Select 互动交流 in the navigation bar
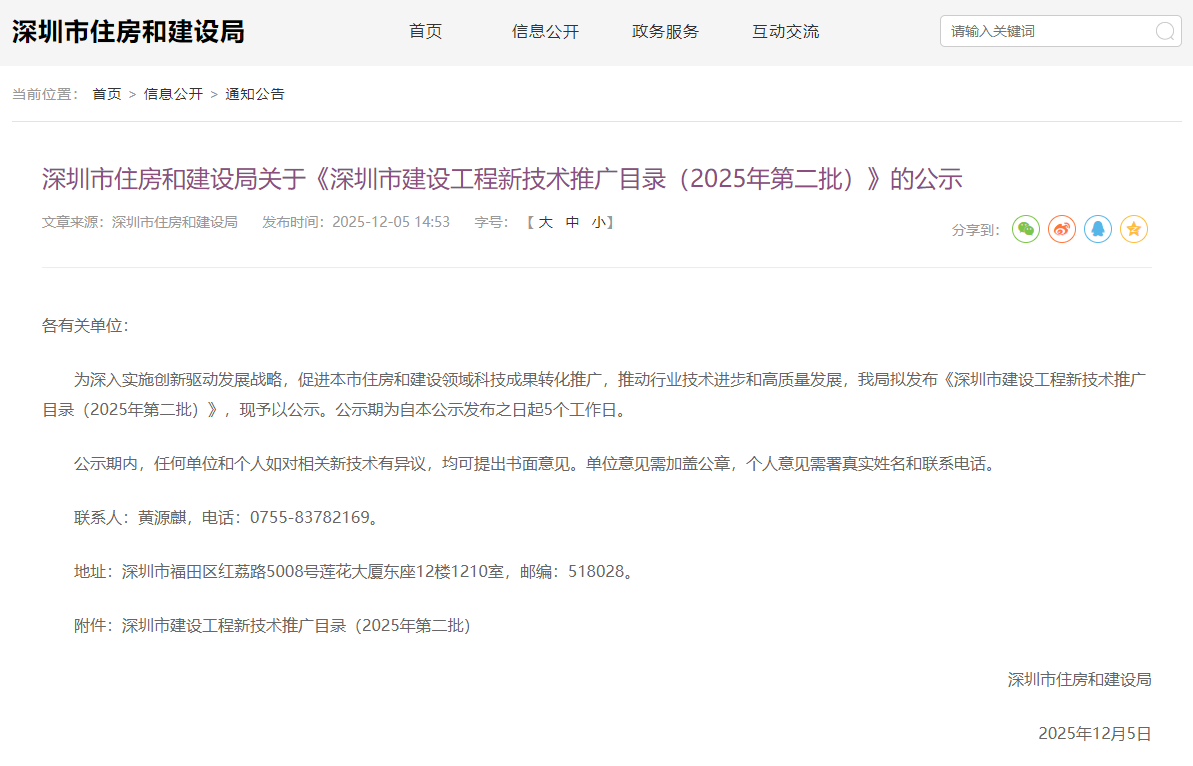This screenshot has height=766, width=1193. [785, 32]
